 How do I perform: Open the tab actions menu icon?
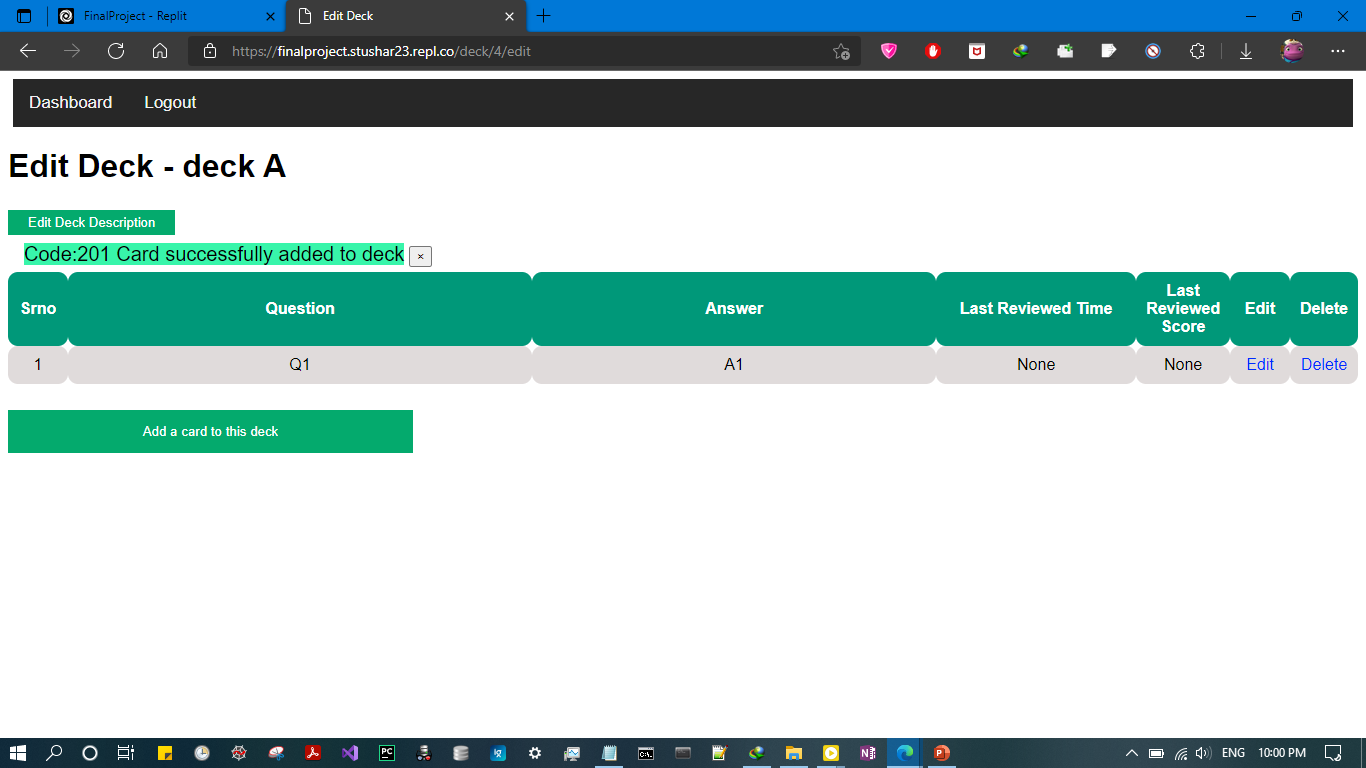click(24, 16)
